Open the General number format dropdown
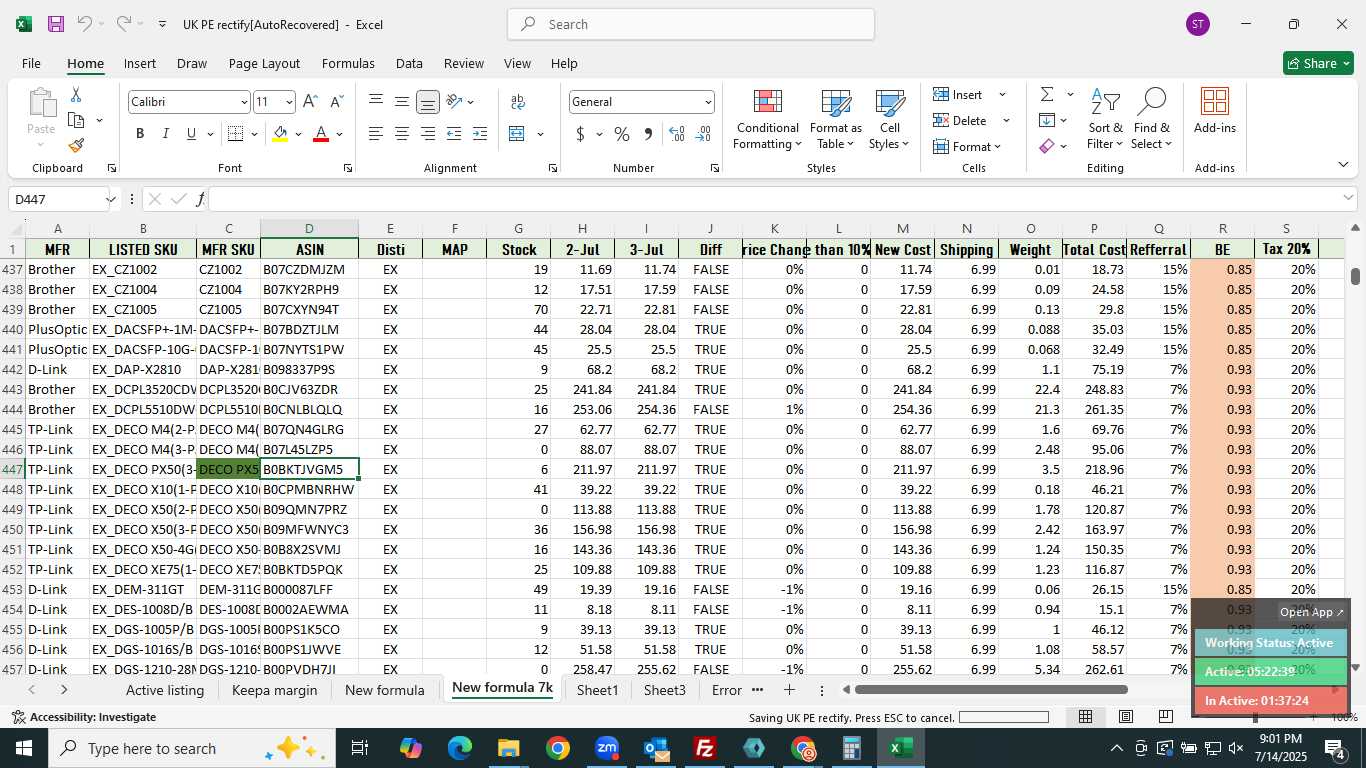Viewport: 1366px width, 768px height. tap(708, 102)
